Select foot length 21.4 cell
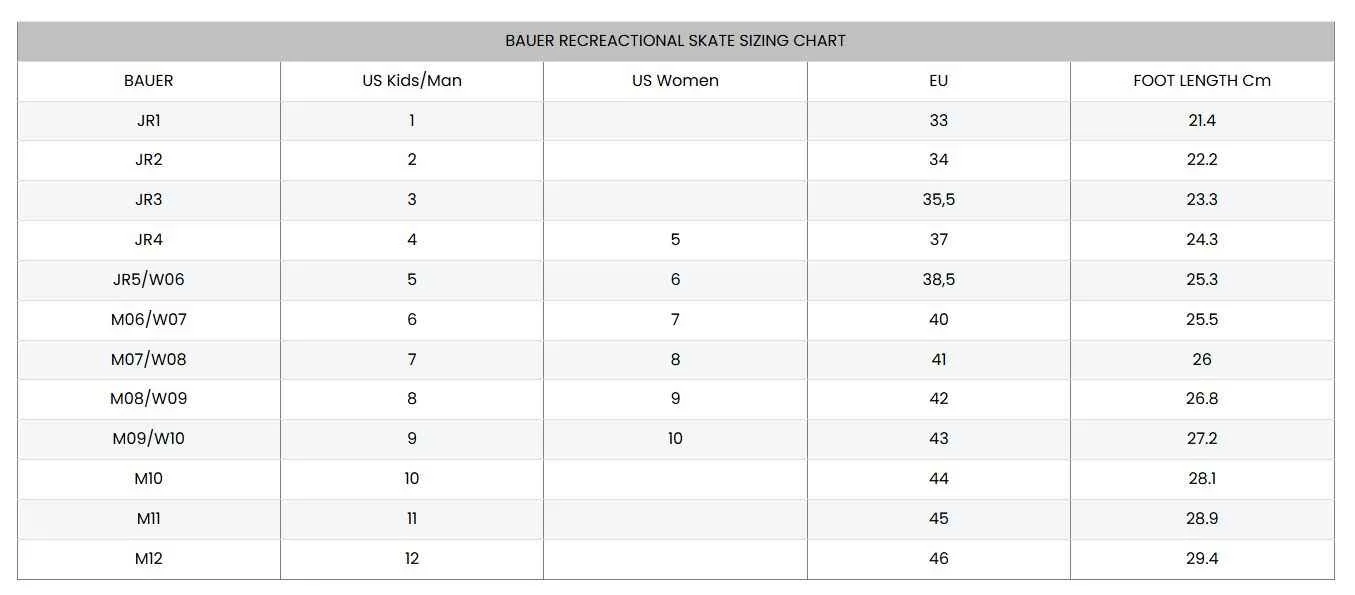Viewport: 1355px width, 595px height. [x=1202, y=120]
